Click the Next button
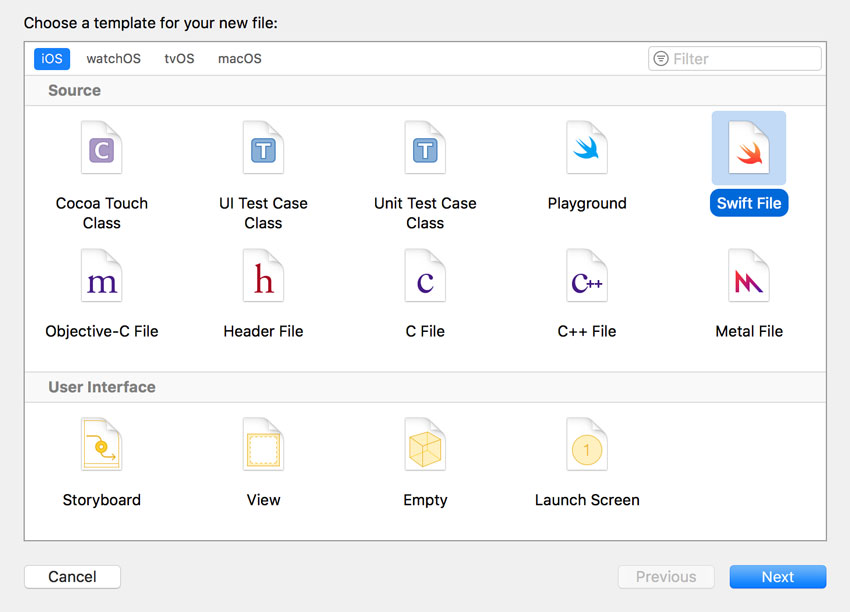This screenshot has height=612, width=850. 778,577
